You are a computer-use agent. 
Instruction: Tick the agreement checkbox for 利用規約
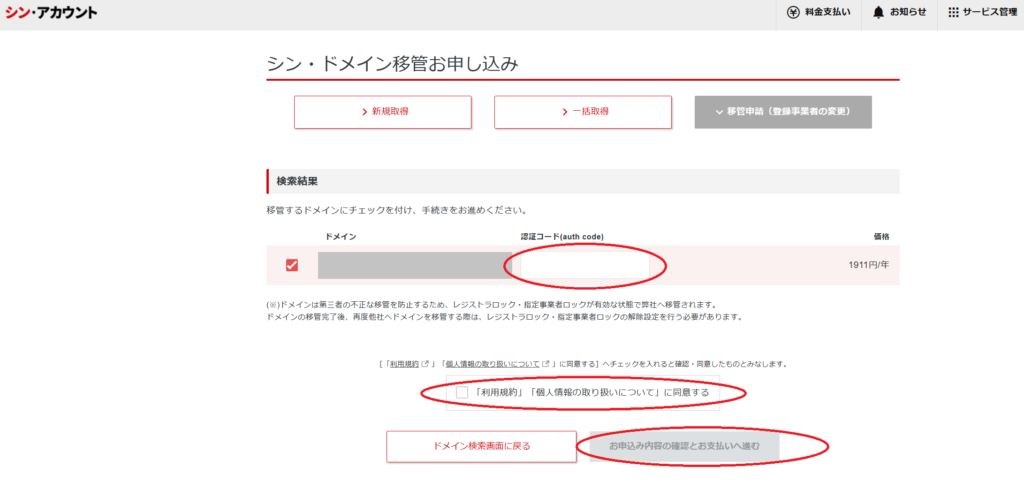coord(461,393)
